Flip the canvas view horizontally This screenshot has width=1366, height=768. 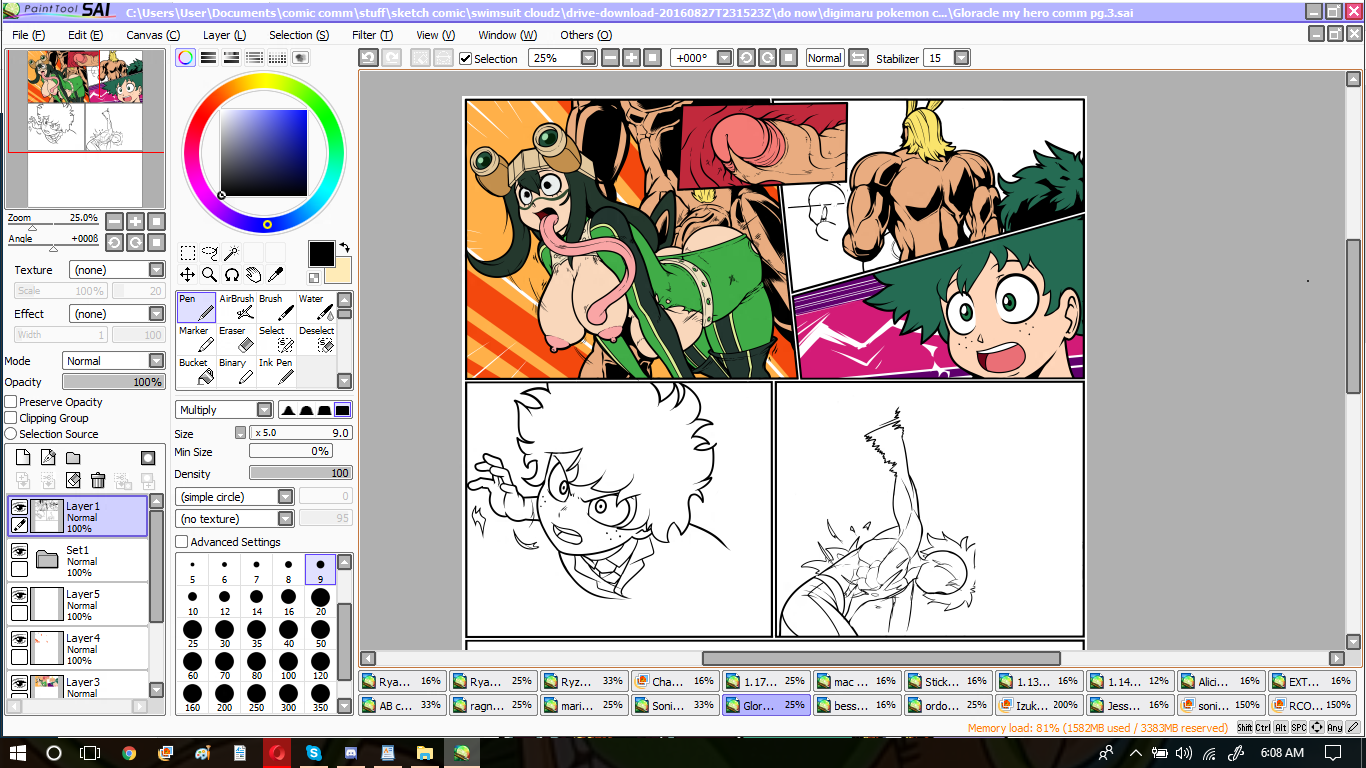click(x=858, y=58)
